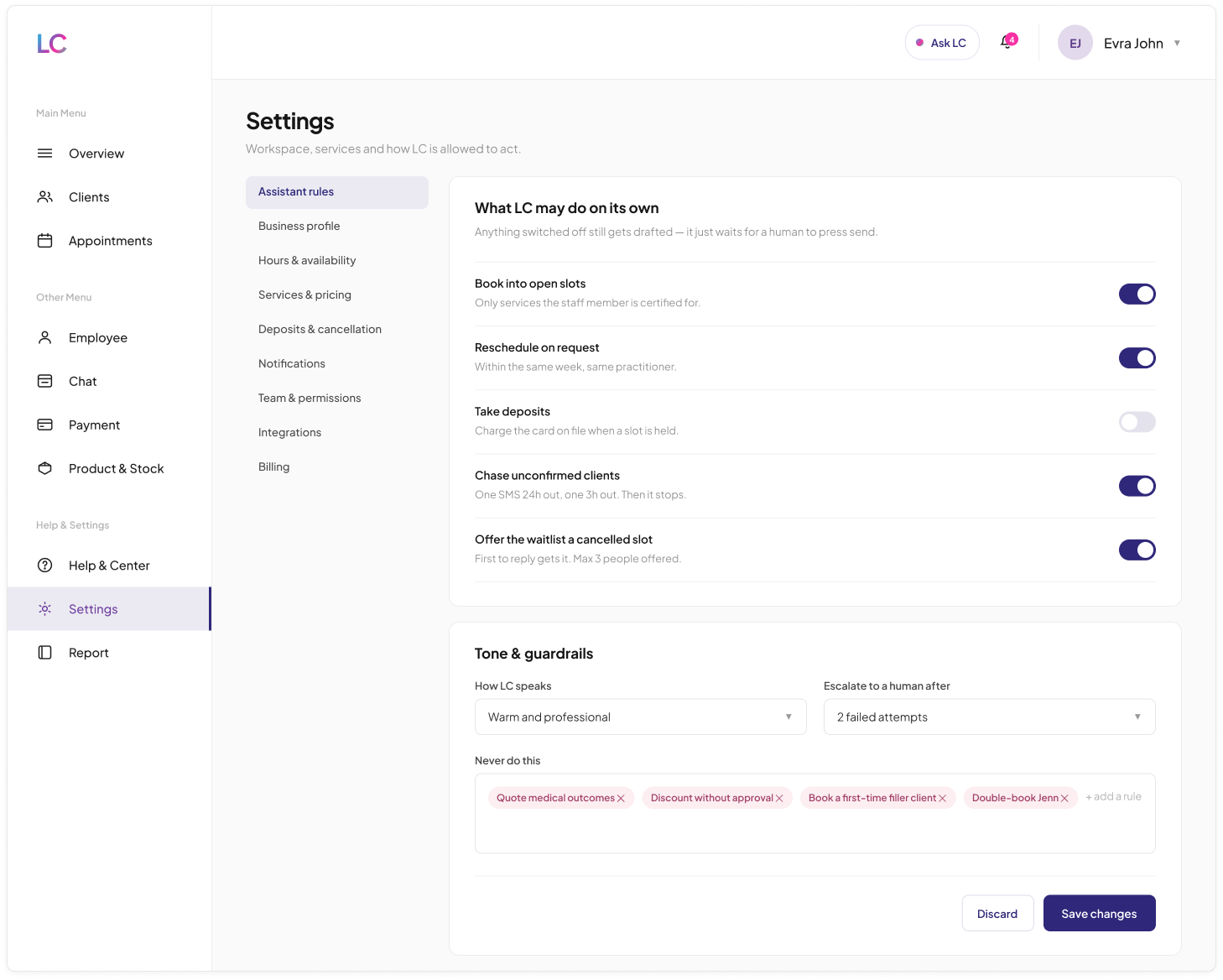Viewport: 1223px width, 980px height.
Task: Click the Ask LC button
Action: (942, 43)
